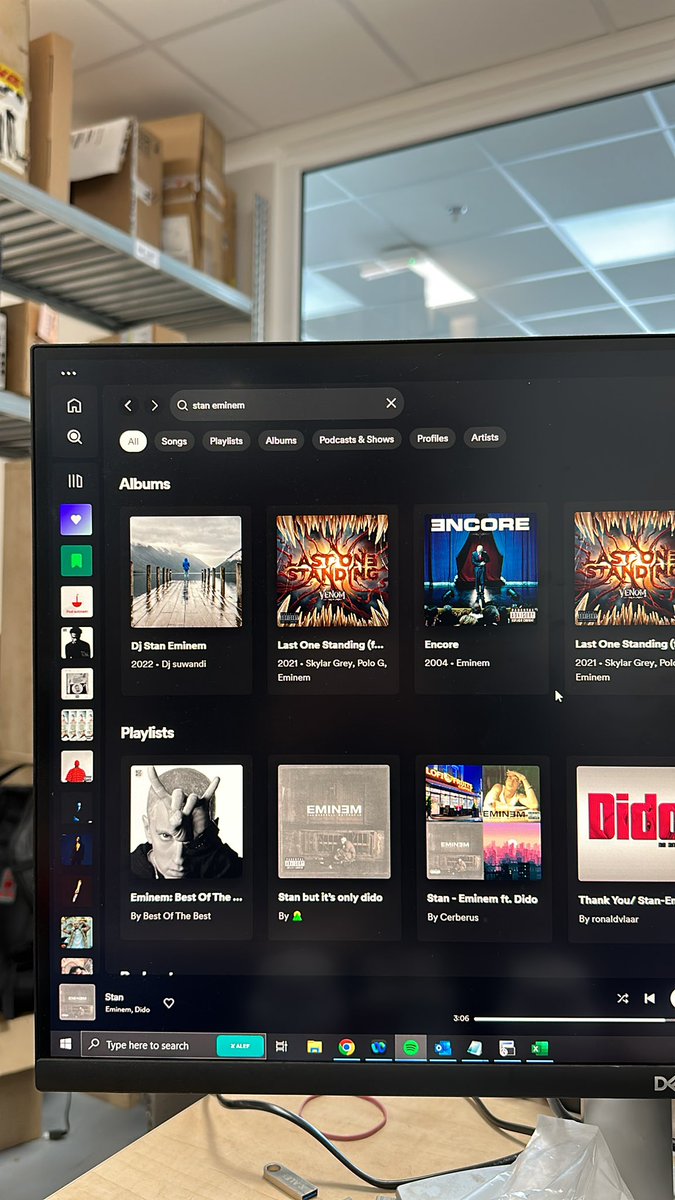
Task: Click 'Stan but it's only dido' title
Action: [x=330, y=898]
